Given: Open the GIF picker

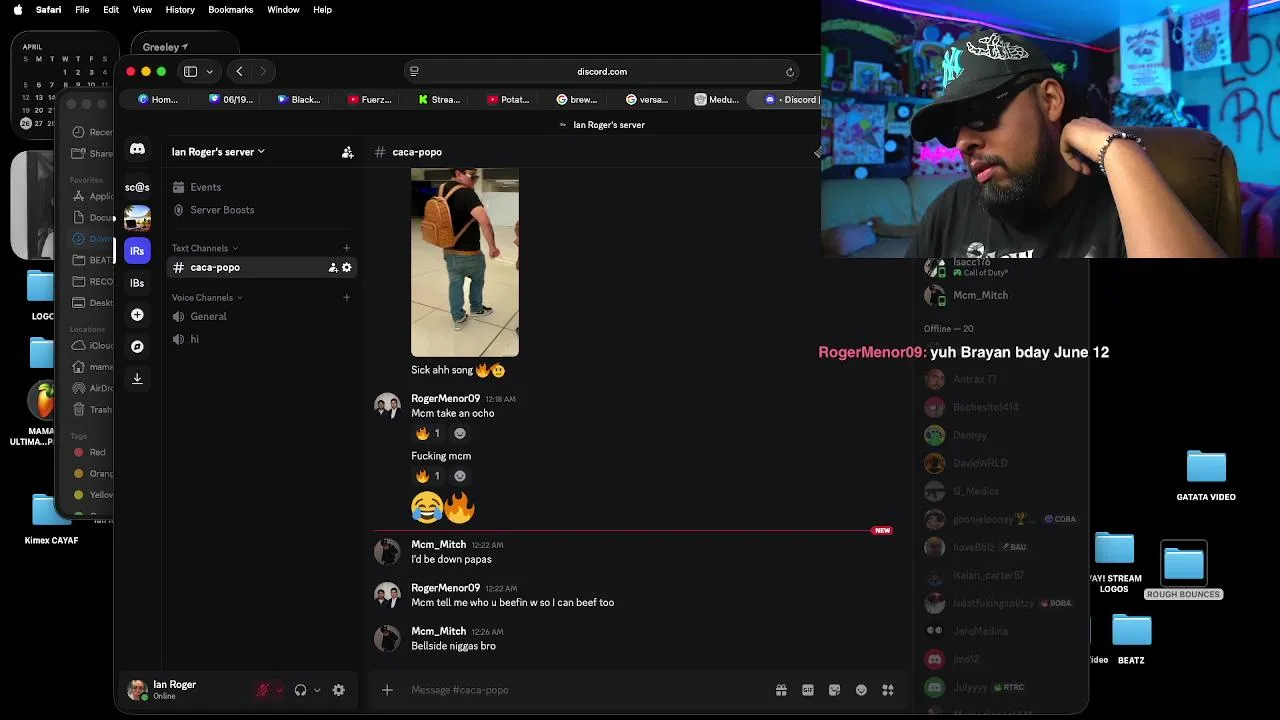Looking at the screenshot, I should (808, 690).
